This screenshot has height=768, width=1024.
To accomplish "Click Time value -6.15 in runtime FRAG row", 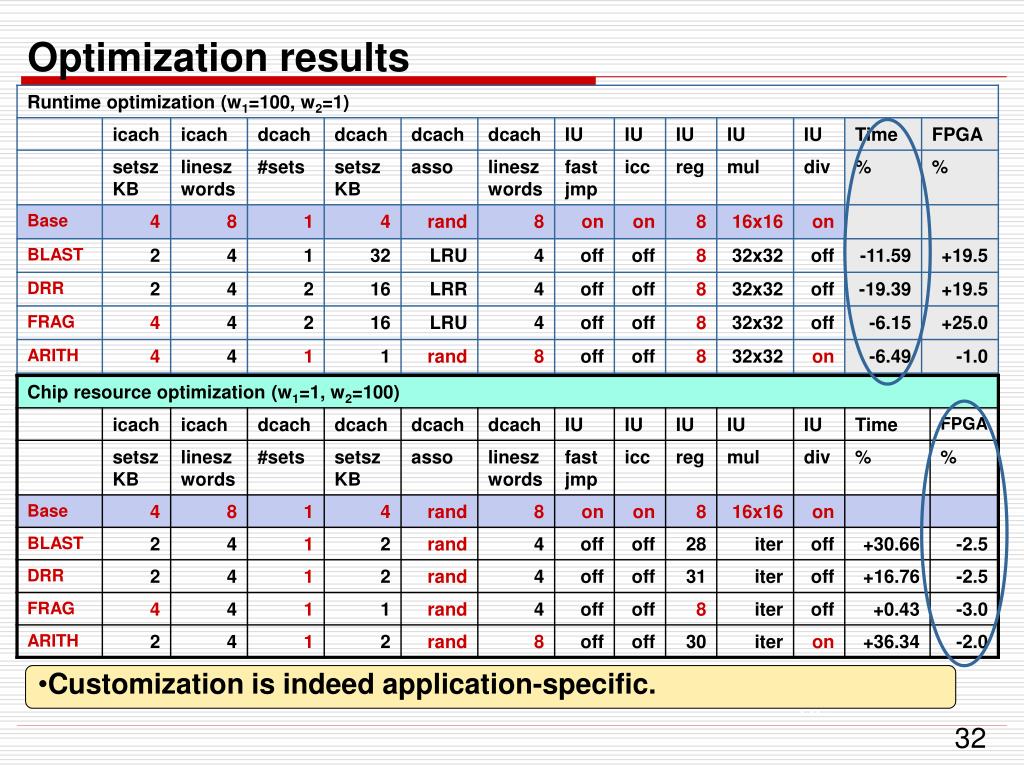I will click(x=889, y=323).
